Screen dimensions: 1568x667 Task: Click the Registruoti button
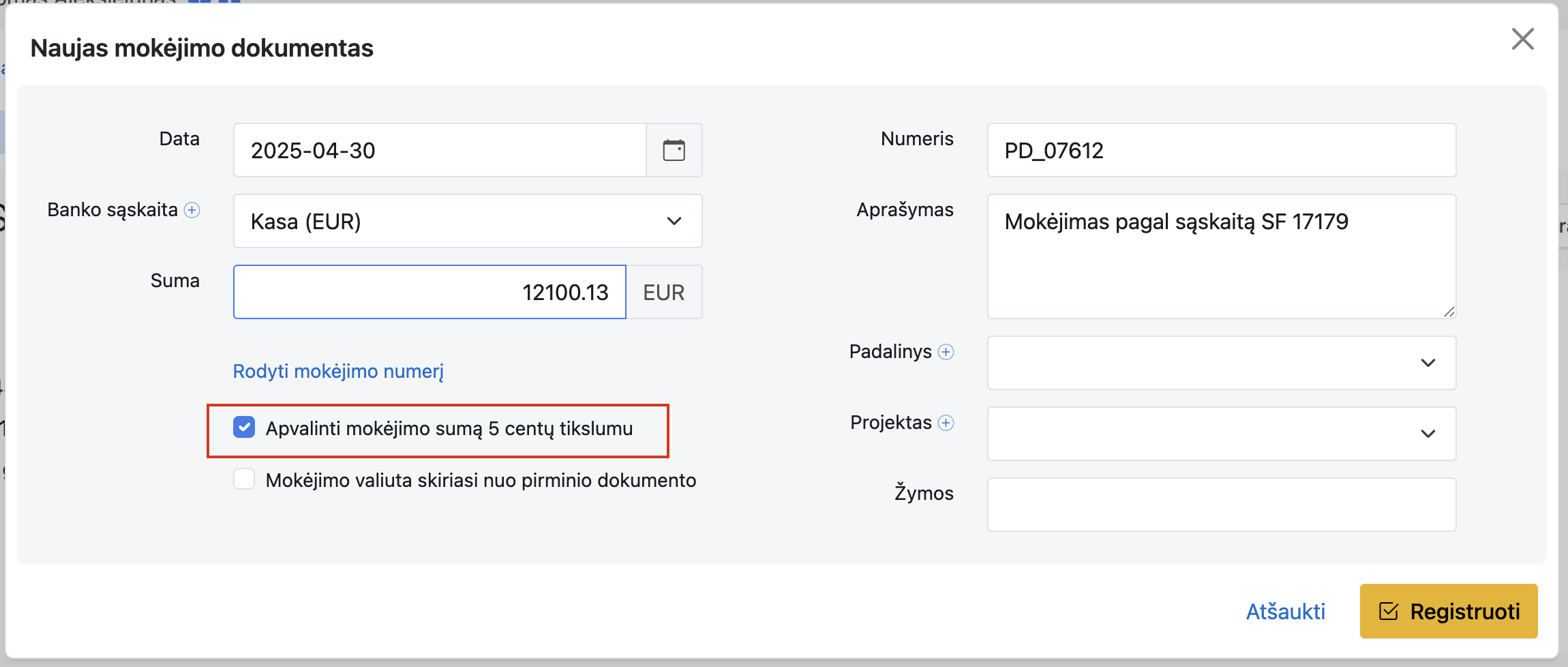(1448, 611)
